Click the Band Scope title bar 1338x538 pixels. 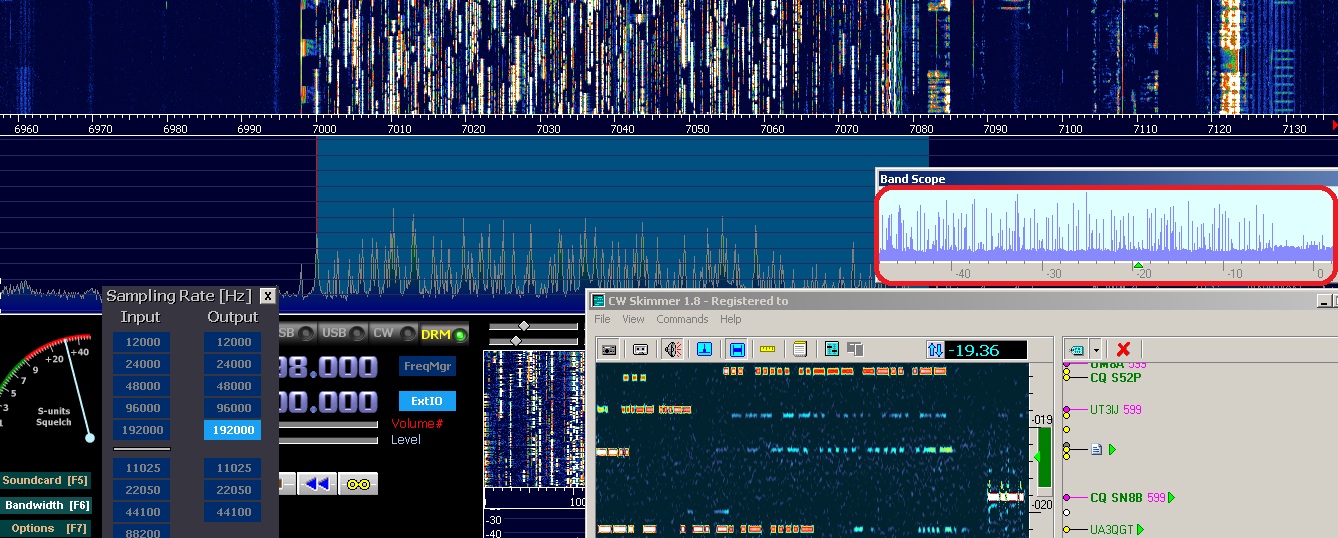(x=1106, y=179)
